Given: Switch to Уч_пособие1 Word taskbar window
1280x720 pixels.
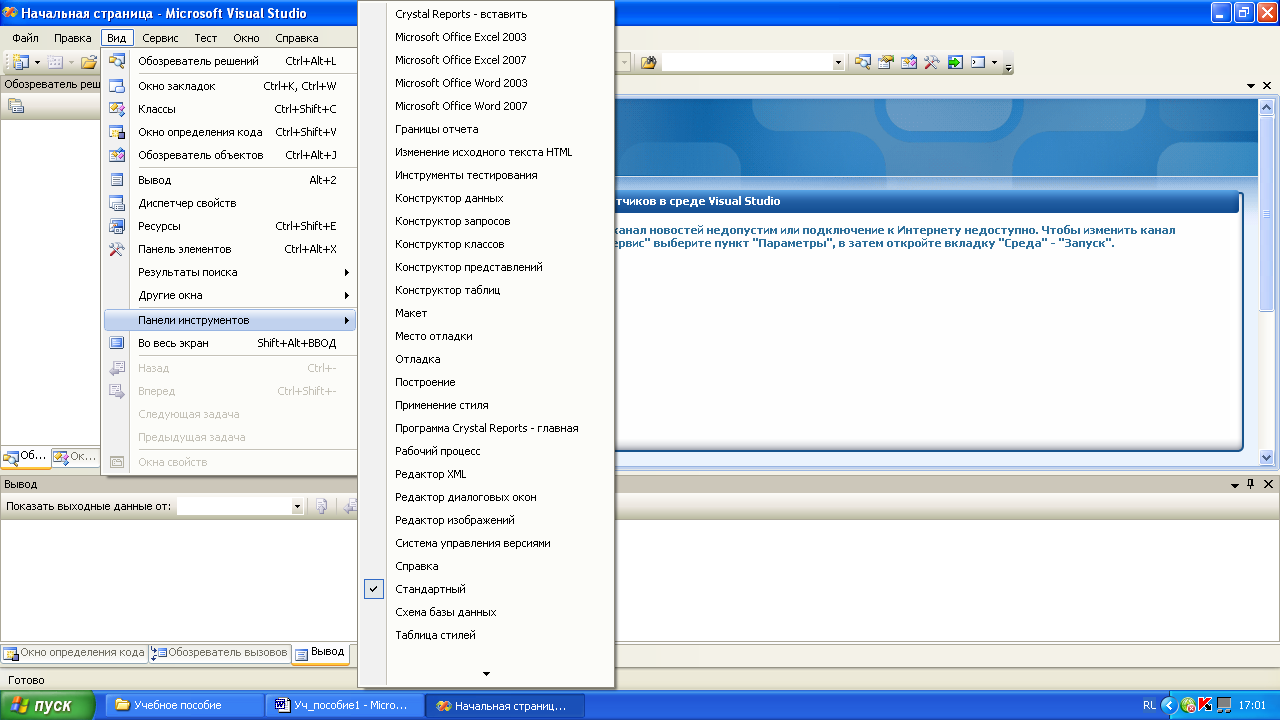Looking at the screenshot, I should coord(344,705).
